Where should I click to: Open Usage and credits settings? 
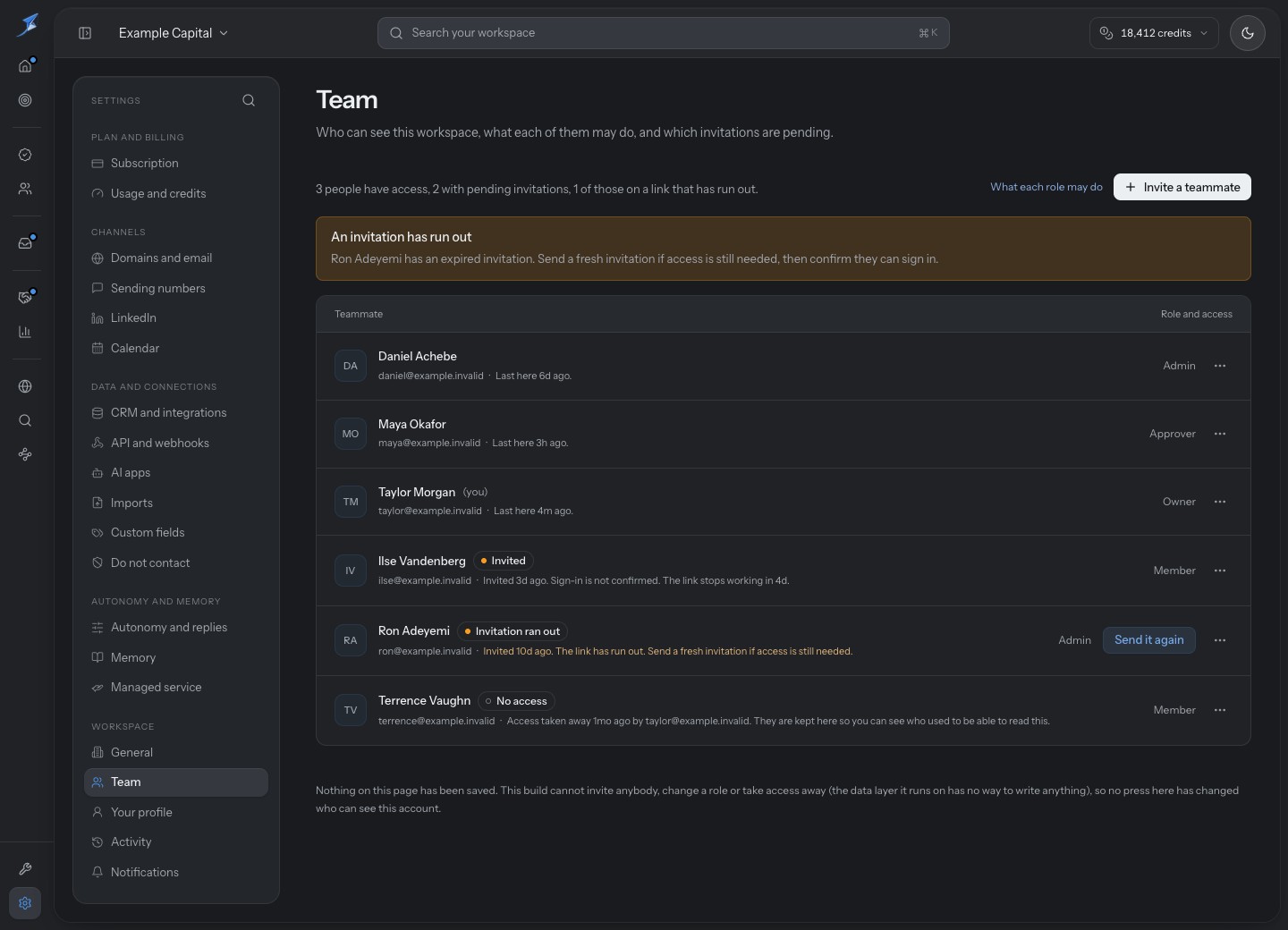pyautogui.click(x=176, y=193)
